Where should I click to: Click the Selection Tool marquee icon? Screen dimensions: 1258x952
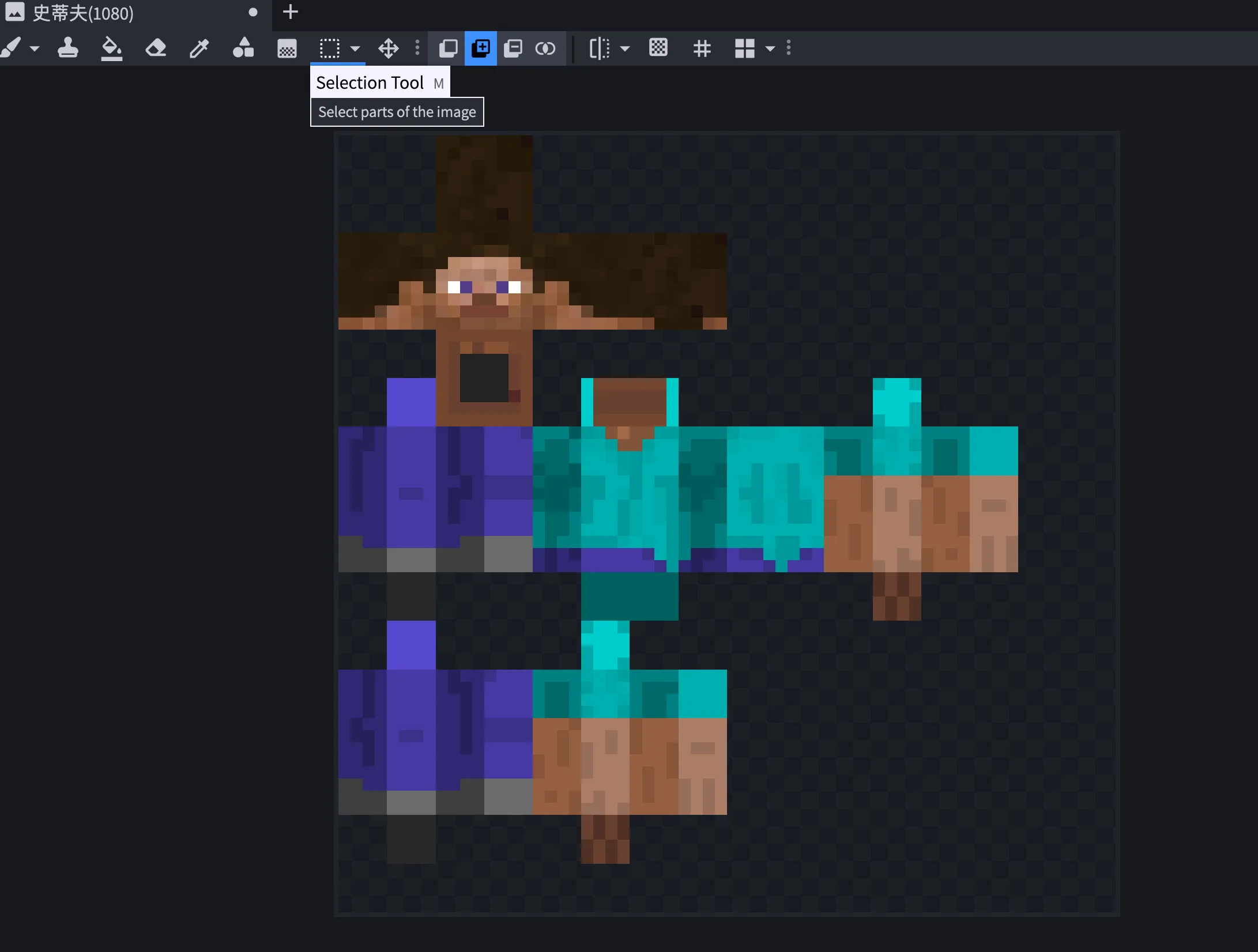330,48
